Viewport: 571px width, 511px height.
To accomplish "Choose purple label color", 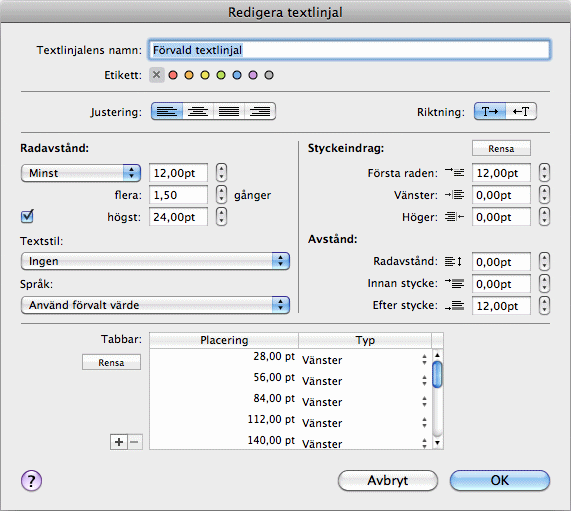I will (253, 75).
